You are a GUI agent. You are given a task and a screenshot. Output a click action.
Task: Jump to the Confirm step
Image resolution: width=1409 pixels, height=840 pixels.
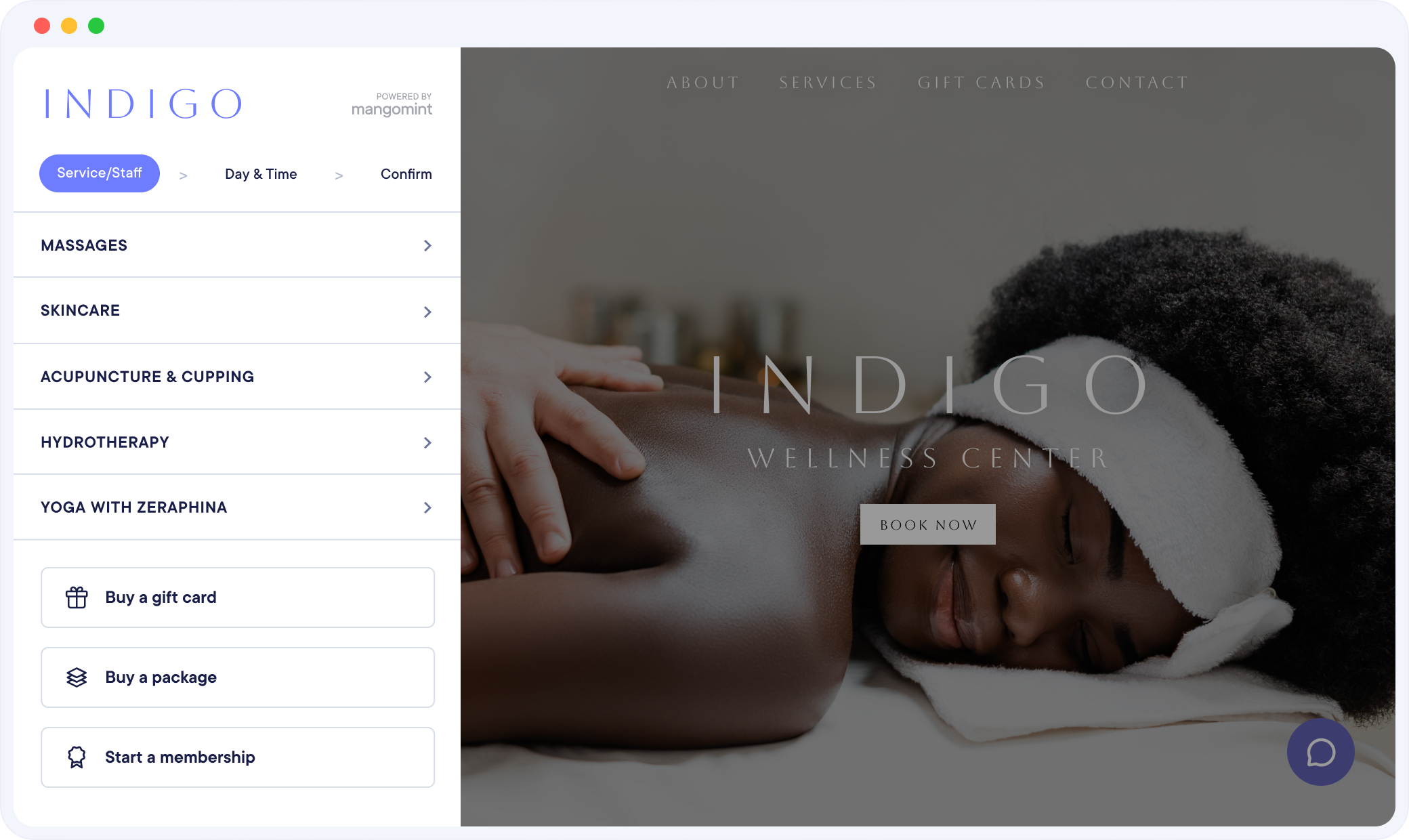[x=406, y=174]
